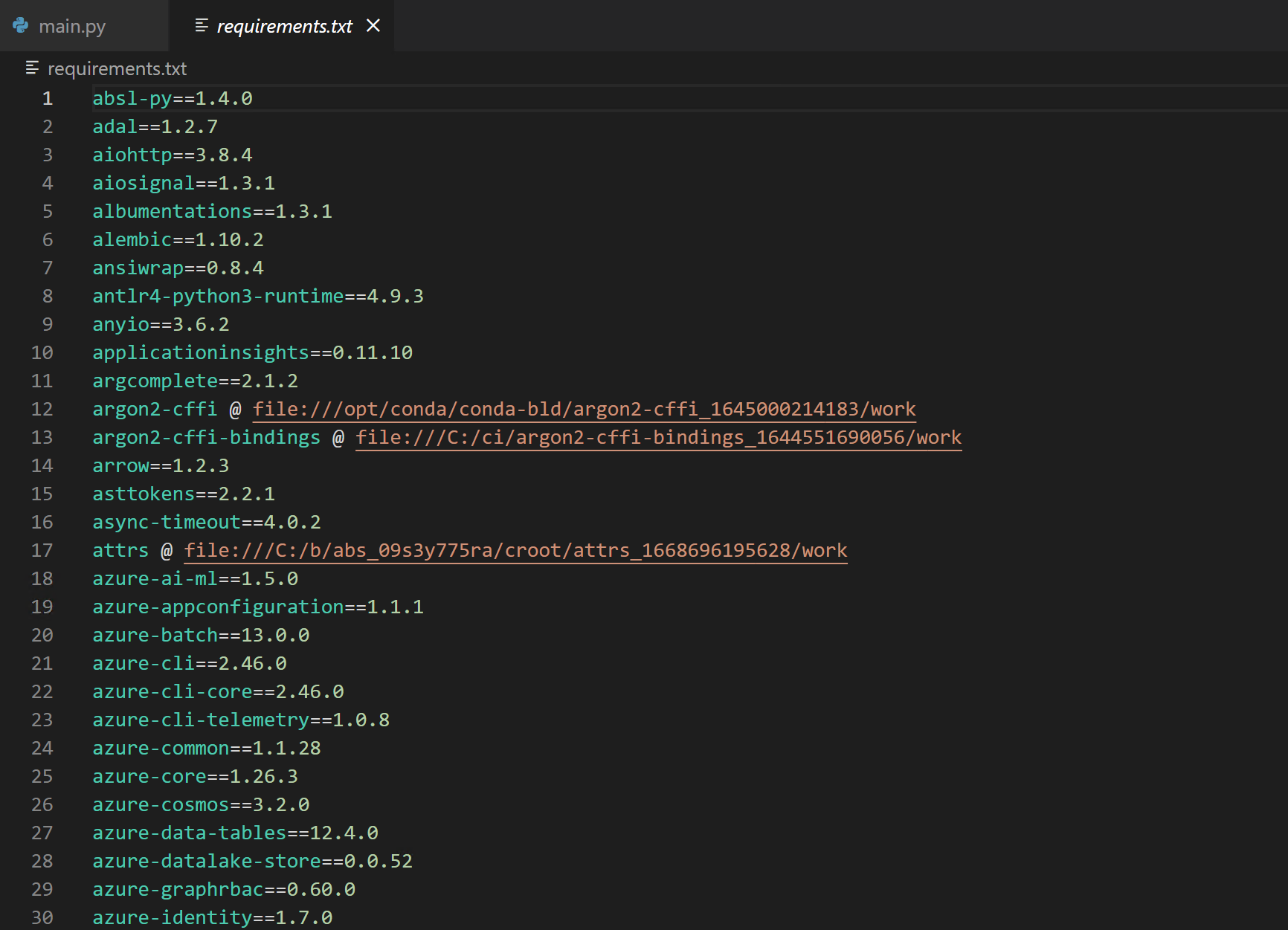1288x930 pixels.
Task: Click the azure-cli-core==2.46.0 line
Action: tap(219, 691)
